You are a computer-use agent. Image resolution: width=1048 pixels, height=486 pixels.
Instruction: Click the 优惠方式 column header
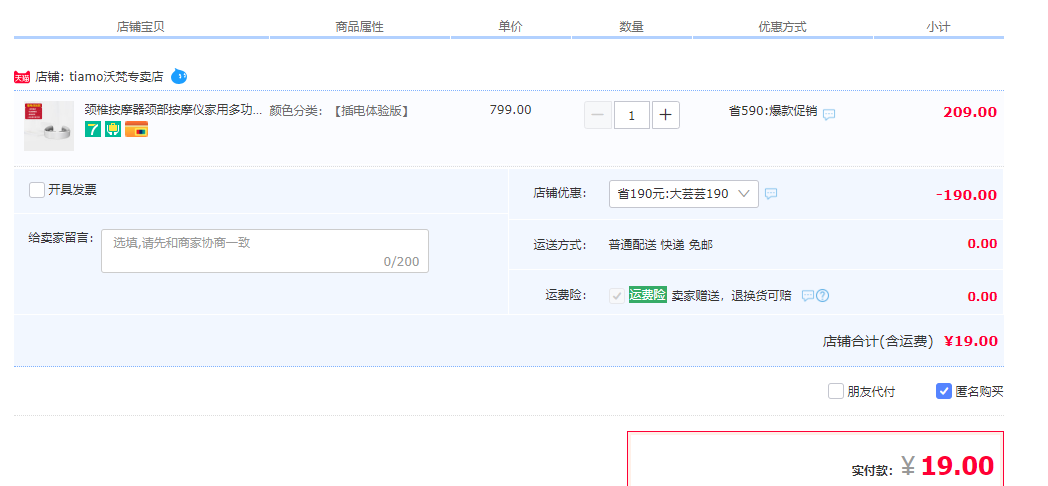coord(783,27)
